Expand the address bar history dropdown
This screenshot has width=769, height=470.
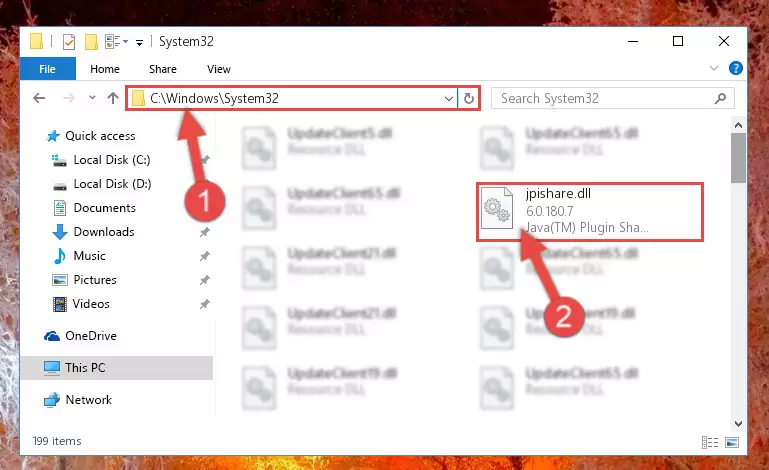point(448,99)
